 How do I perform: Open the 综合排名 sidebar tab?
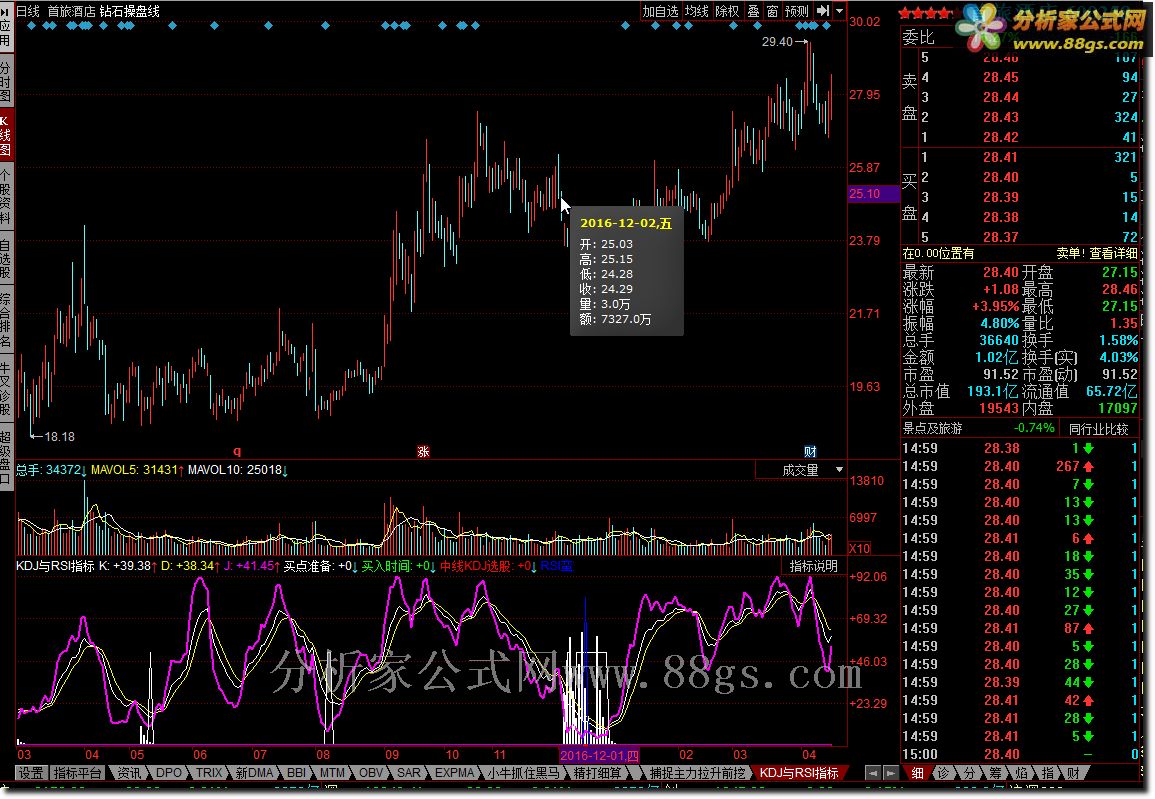click(6, 320)
